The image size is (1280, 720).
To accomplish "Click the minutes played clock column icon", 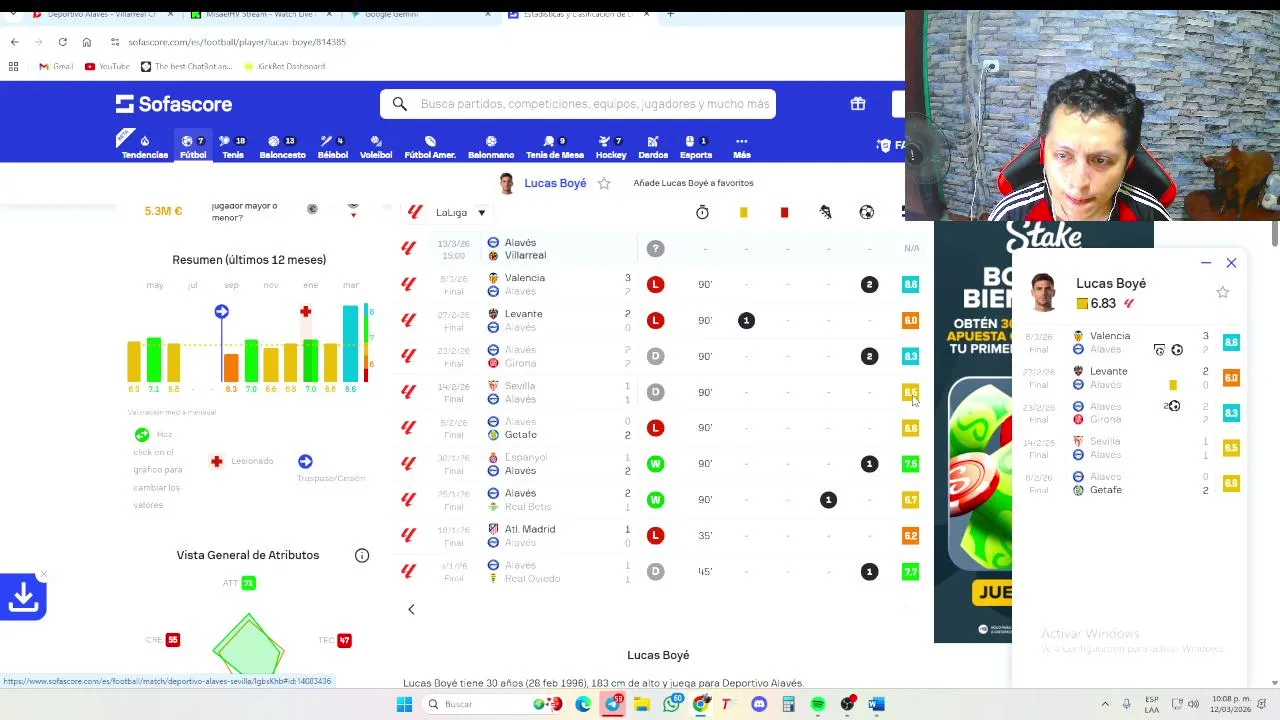I will coord(702,212).
